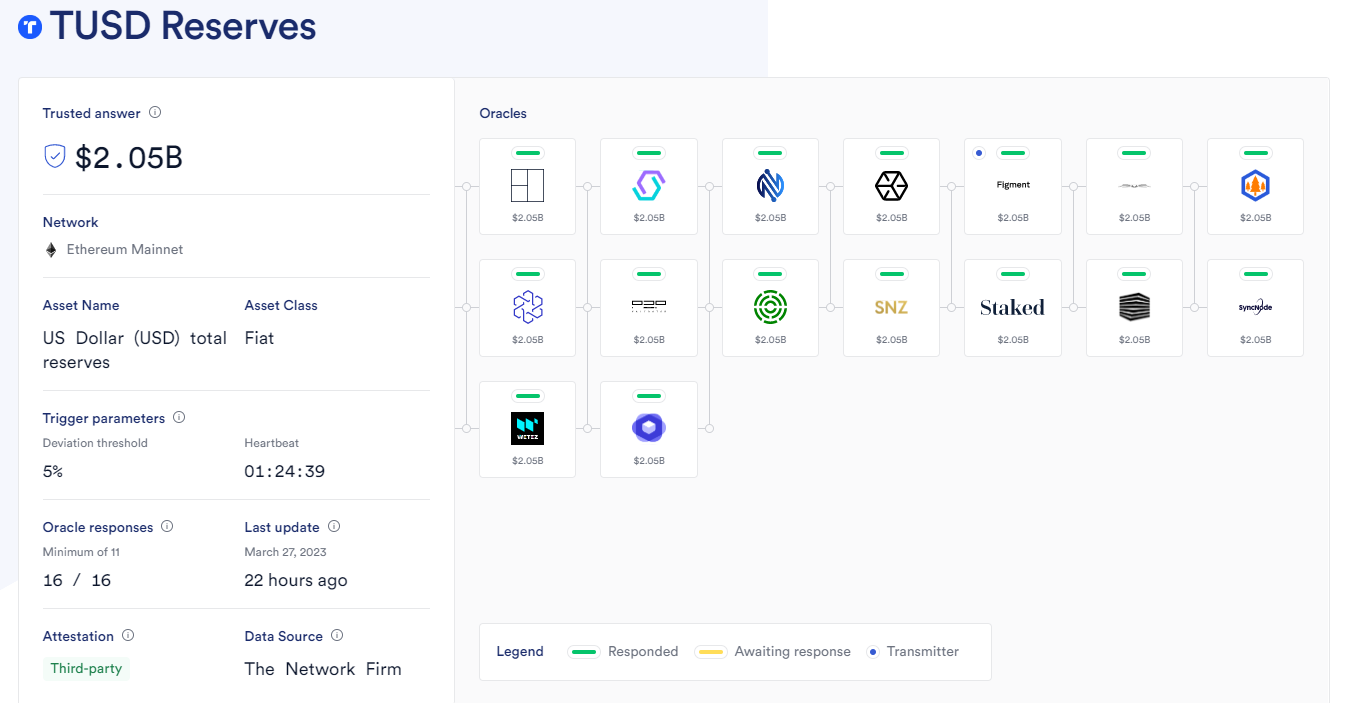Image resolution: width=1348 pixels, height=703 pixels.
Task: Select the oracle with purple-teal hexagon logo
Action: click(649, 185)
